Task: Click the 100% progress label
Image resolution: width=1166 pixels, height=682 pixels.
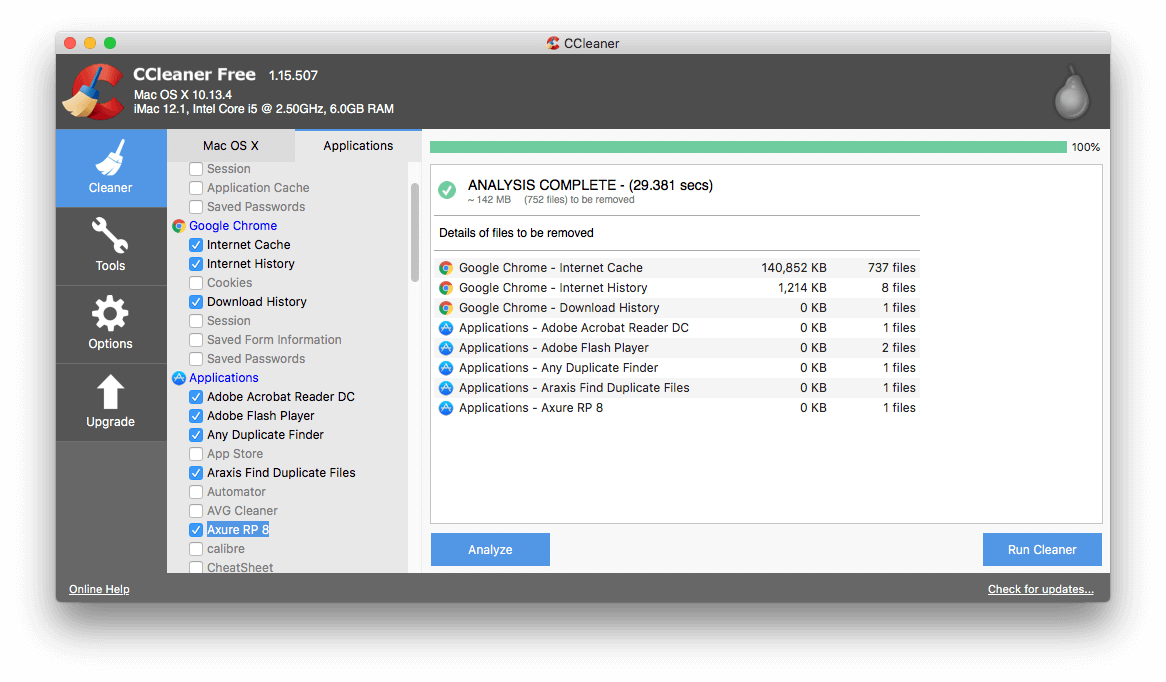Action: pos(1086,147)
